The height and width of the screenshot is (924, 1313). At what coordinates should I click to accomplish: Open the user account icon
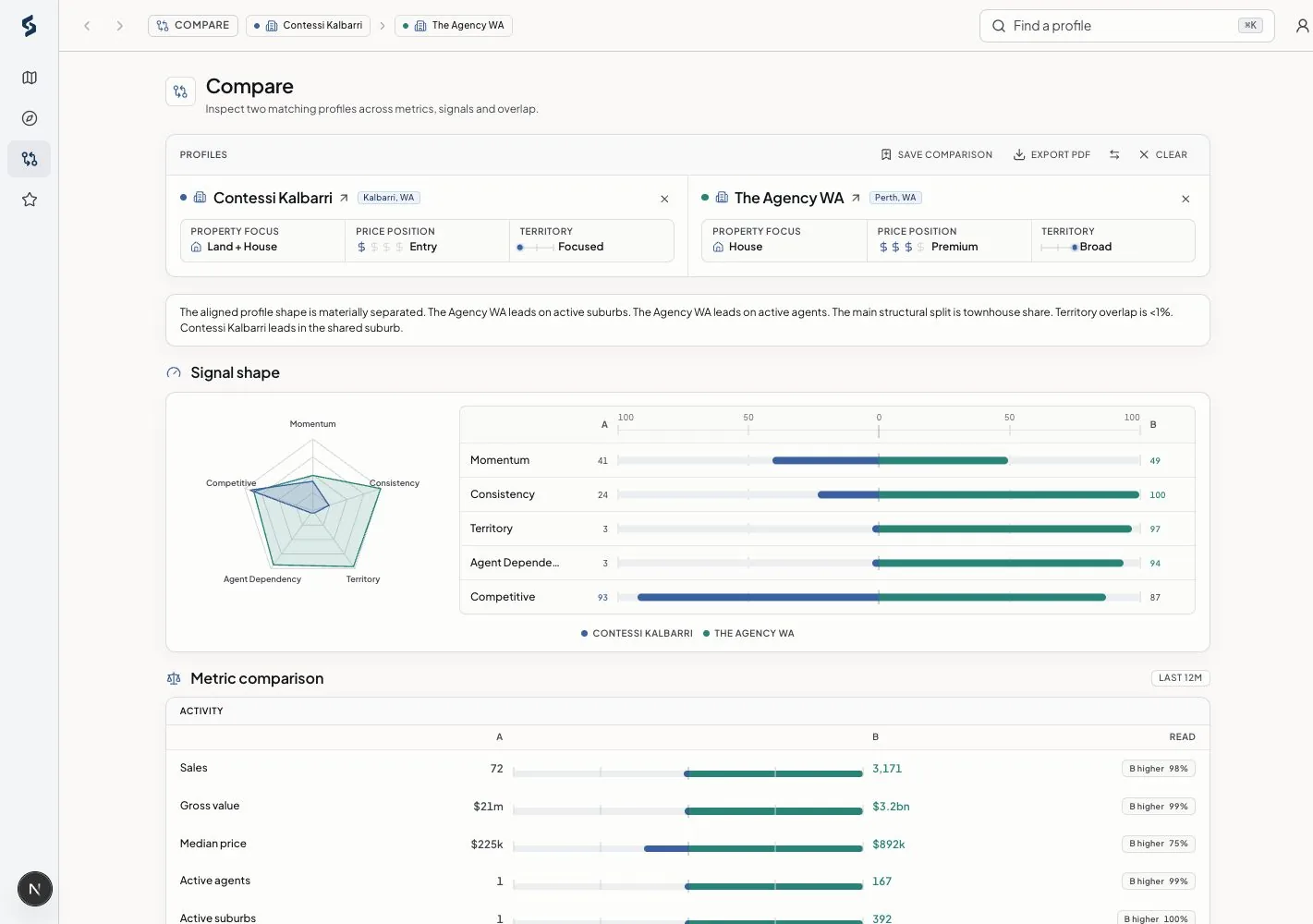[1302, 26]
